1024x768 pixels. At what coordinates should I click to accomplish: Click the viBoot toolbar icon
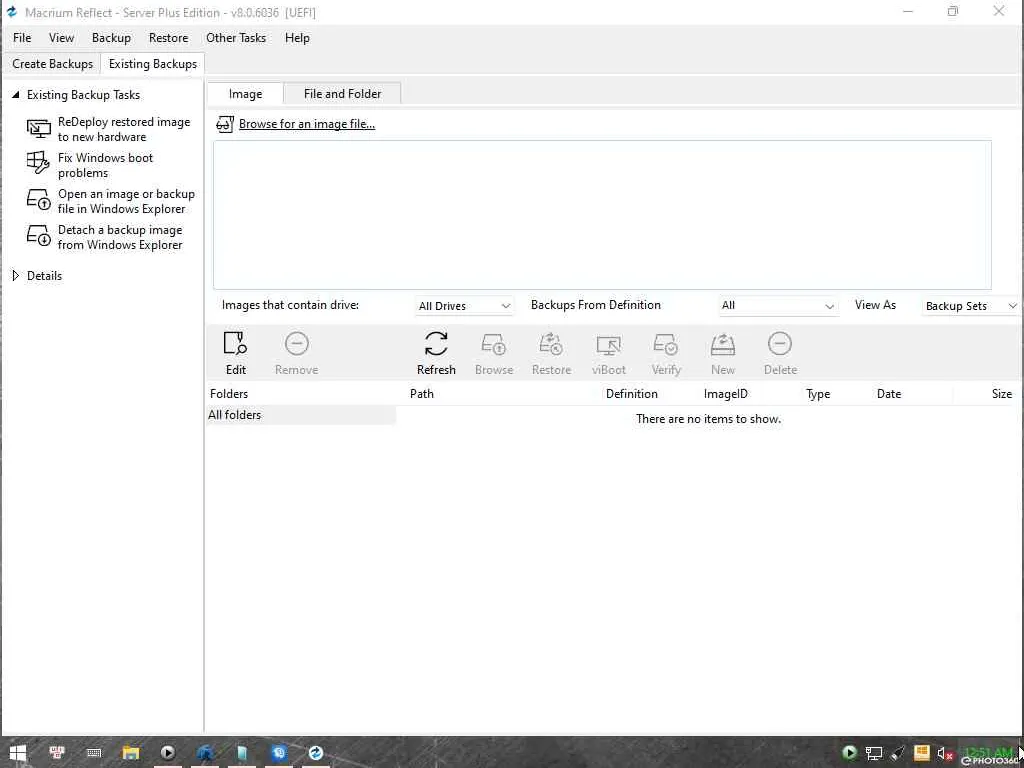point(609,345)
